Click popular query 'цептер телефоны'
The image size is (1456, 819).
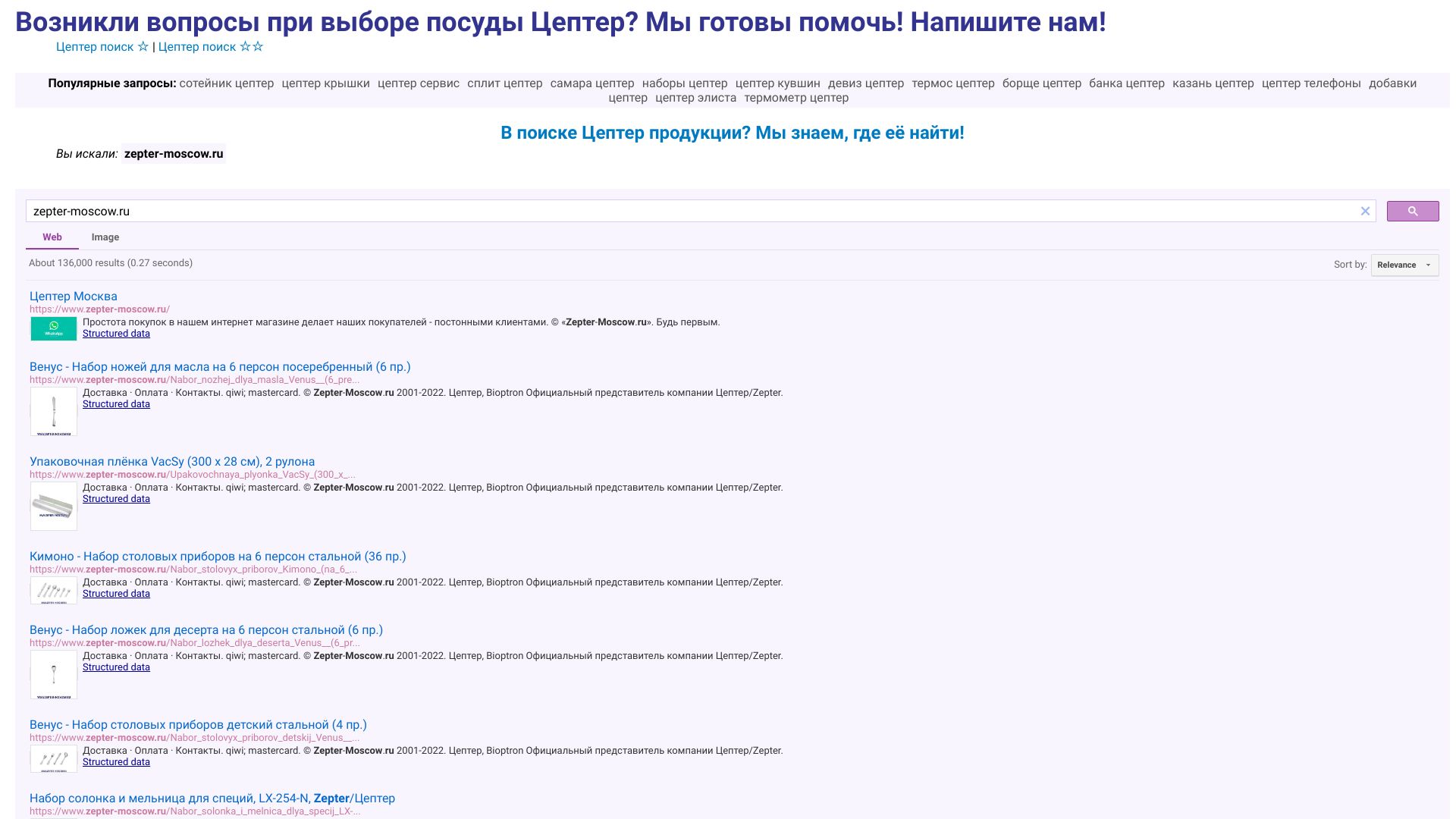point(1311,83)
